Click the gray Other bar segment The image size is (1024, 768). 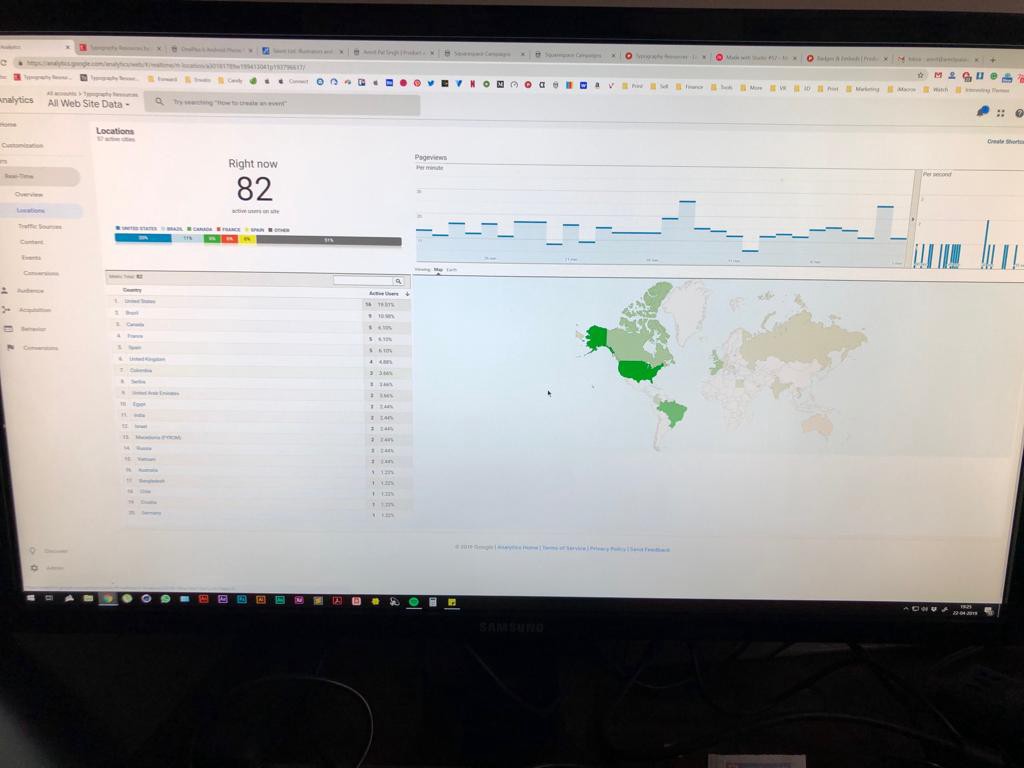328,240
